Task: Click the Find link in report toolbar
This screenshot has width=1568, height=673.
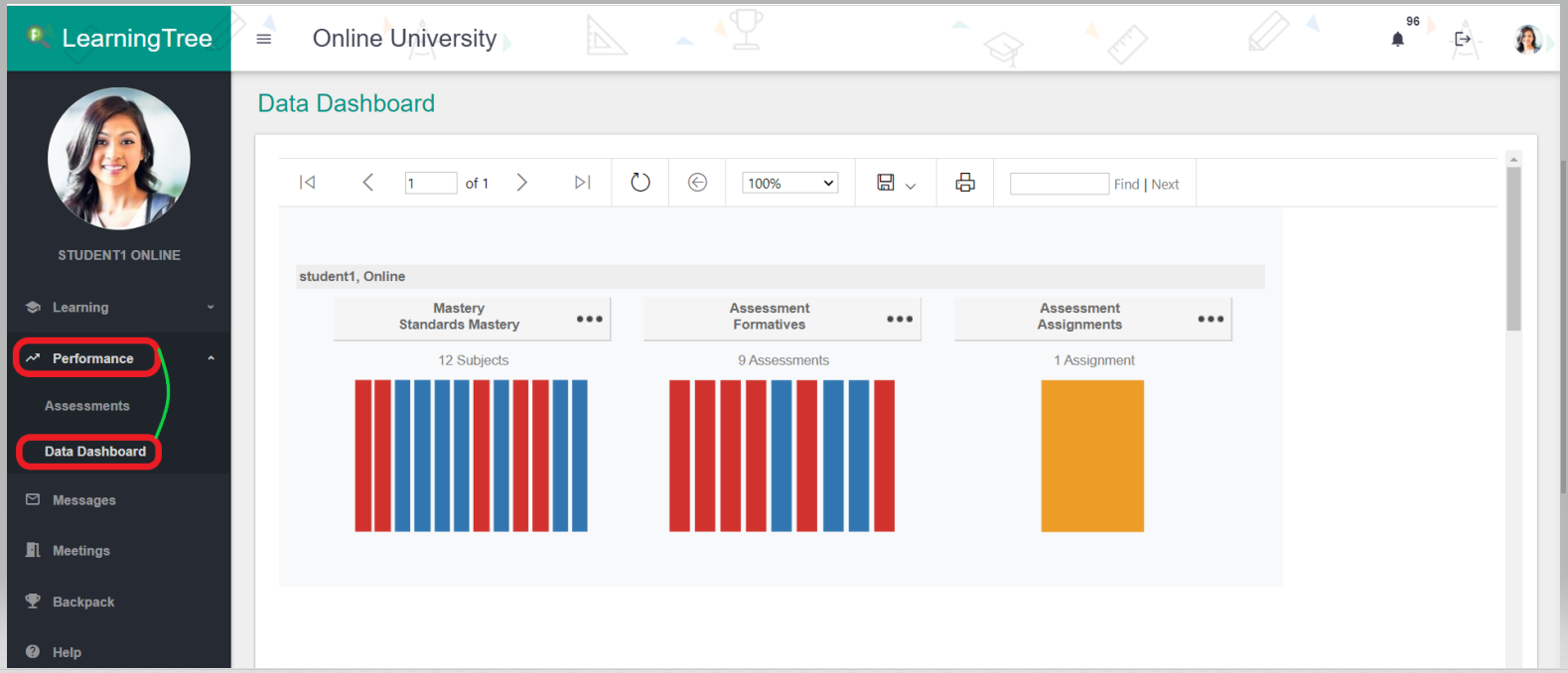Action: (1126, 185)
